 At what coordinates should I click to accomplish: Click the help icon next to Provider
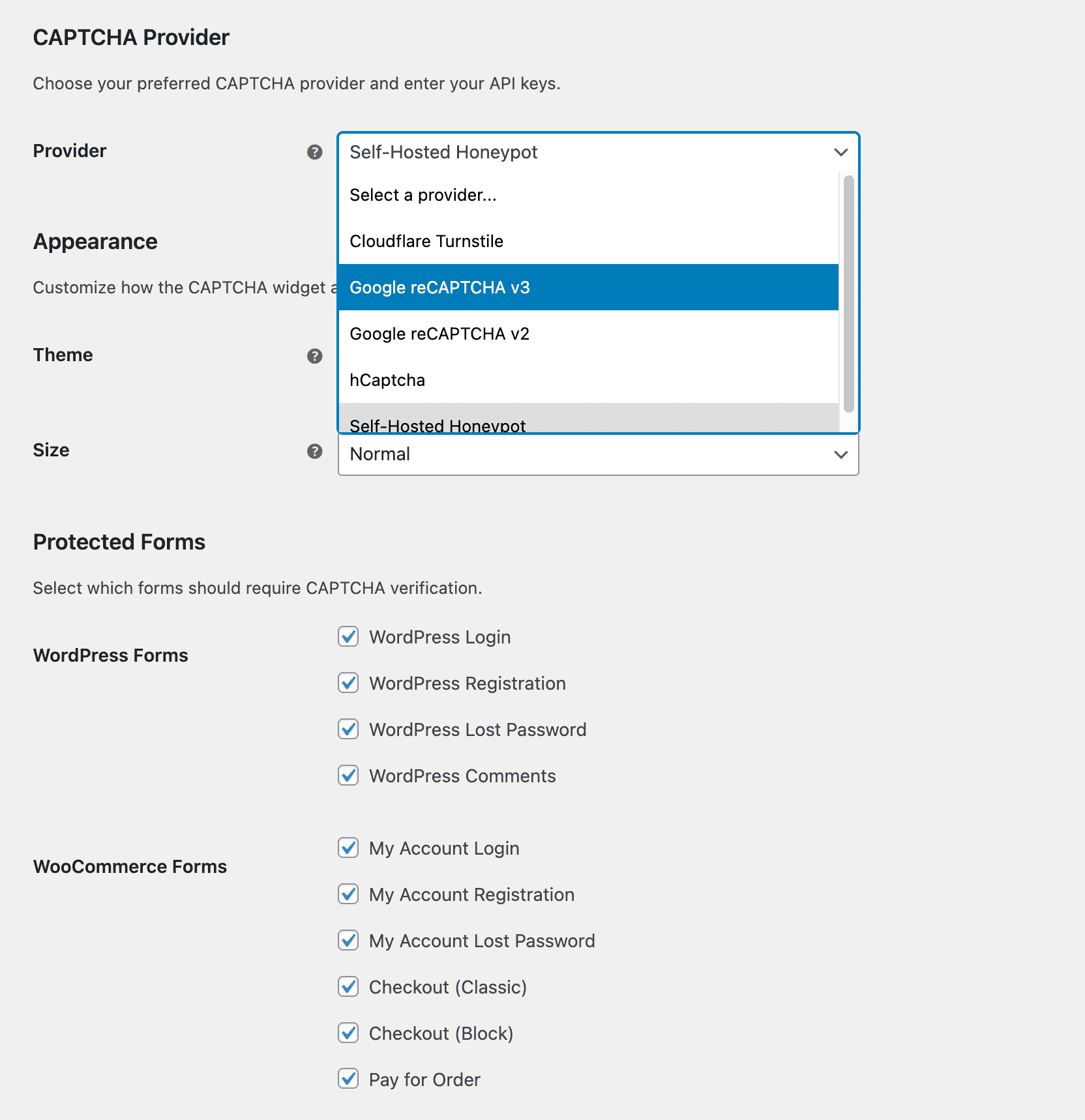tap(315, 152)
